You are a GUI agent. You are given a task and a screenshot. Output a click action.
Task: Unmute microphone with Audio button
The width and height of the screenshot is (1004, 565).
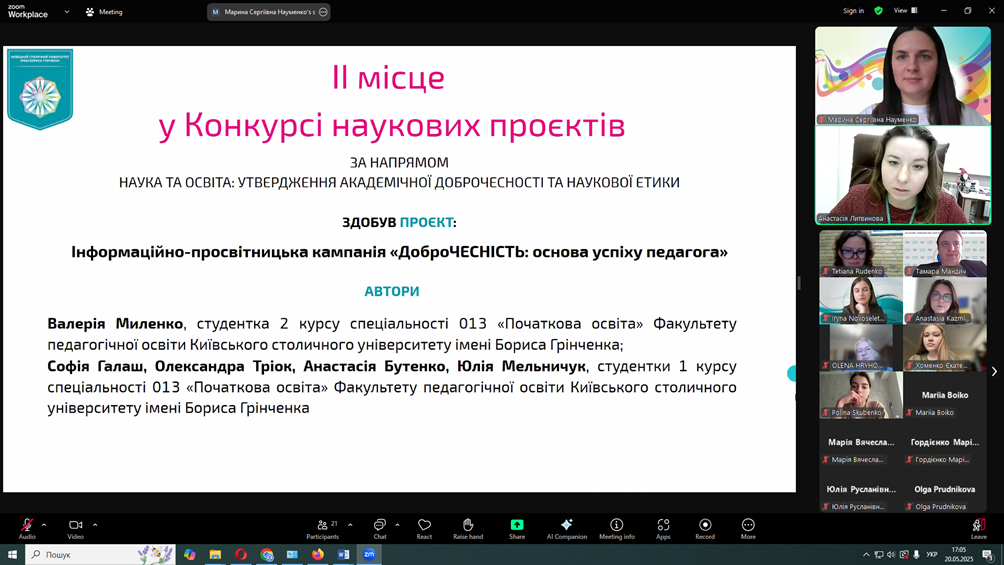point(27,527)
